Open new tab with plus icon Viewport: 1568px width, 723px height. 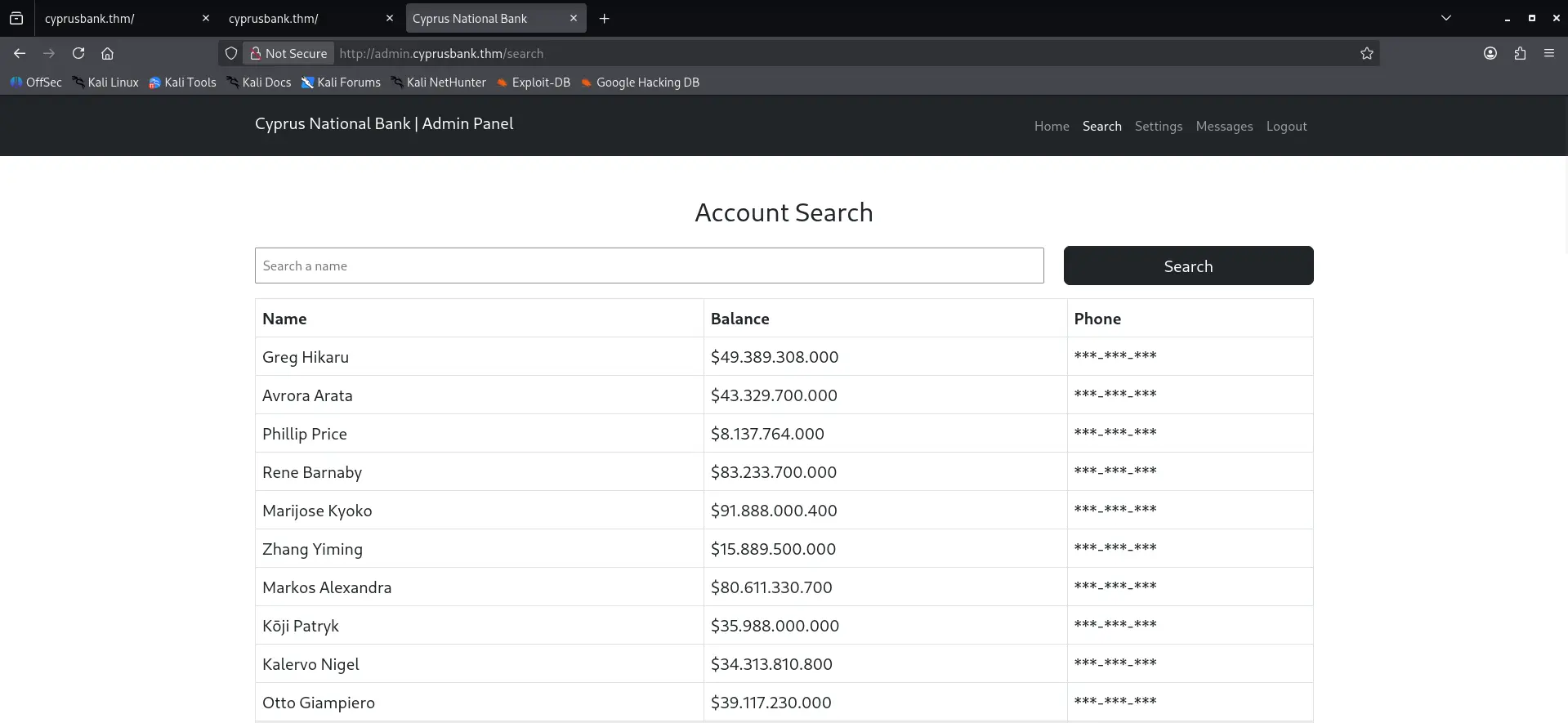pyautogui.click(x=604, y=18)
